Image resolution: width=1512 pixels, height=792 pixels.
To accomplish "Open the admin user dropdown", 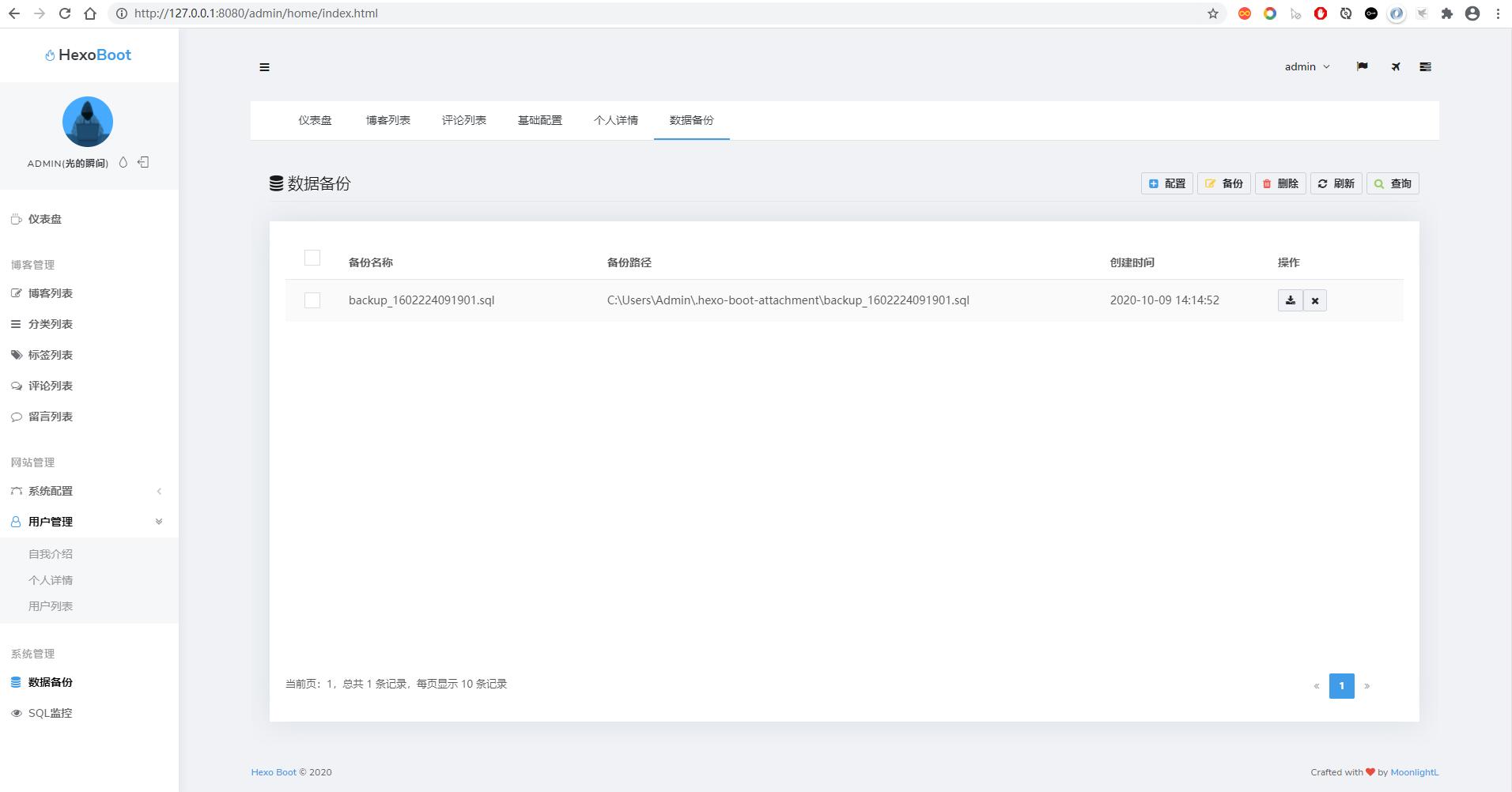I will pos(1307,66).
